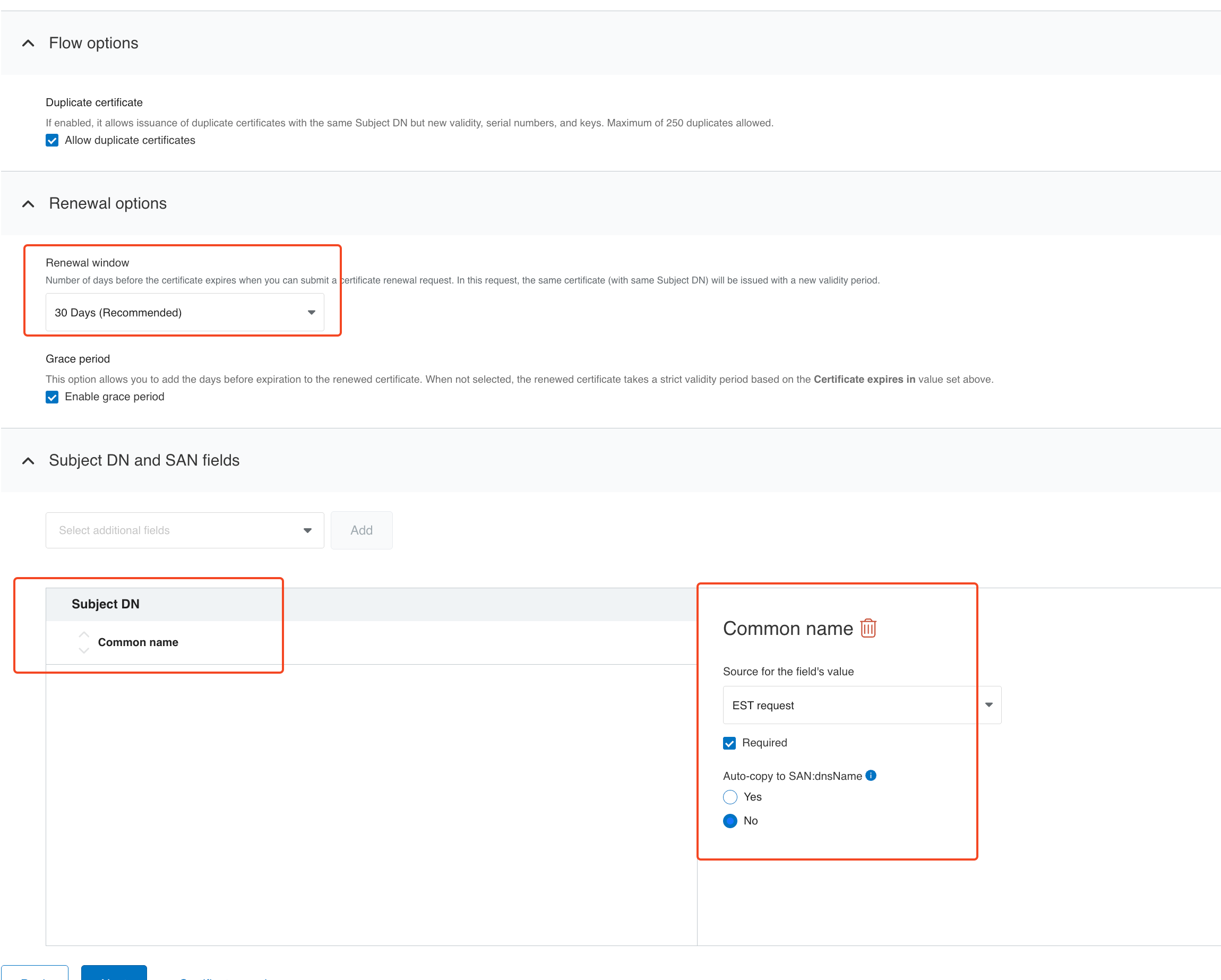Delete the Common name field via trash icon
The image size is (1221, 980).
coord(868,628)
